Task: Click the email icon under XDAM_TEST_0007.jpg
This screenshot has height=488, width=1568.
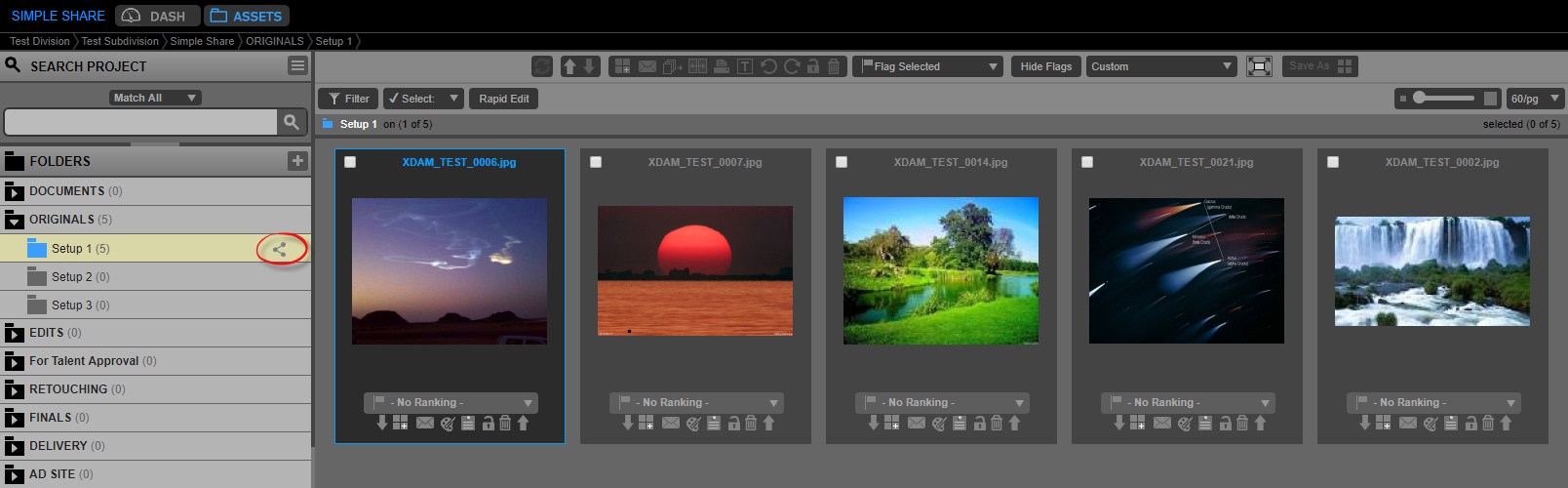Action: click(671, 424)
